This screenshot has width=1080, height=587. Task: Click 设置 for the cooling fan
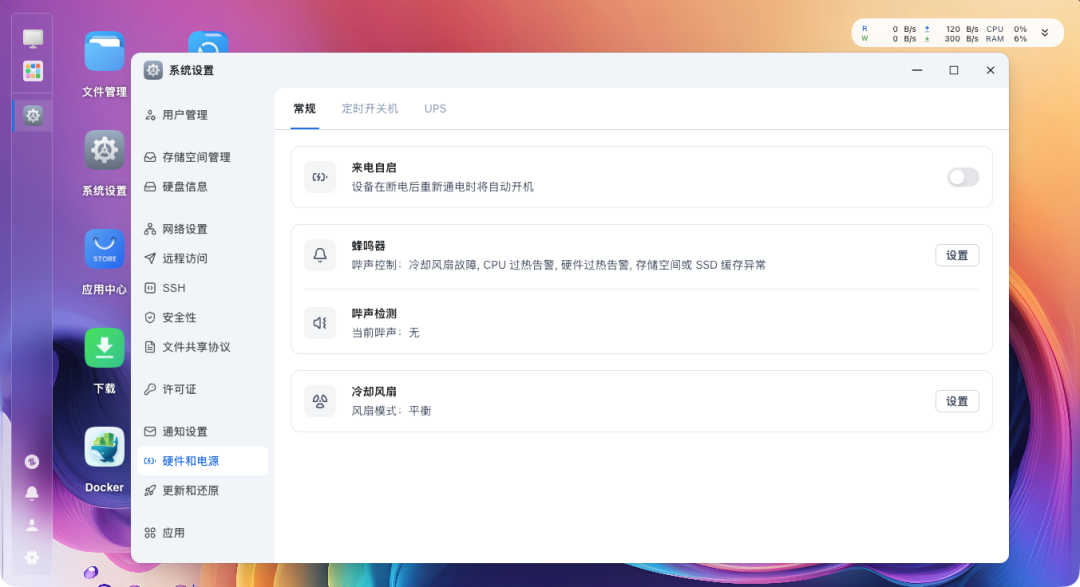(956, 400)
